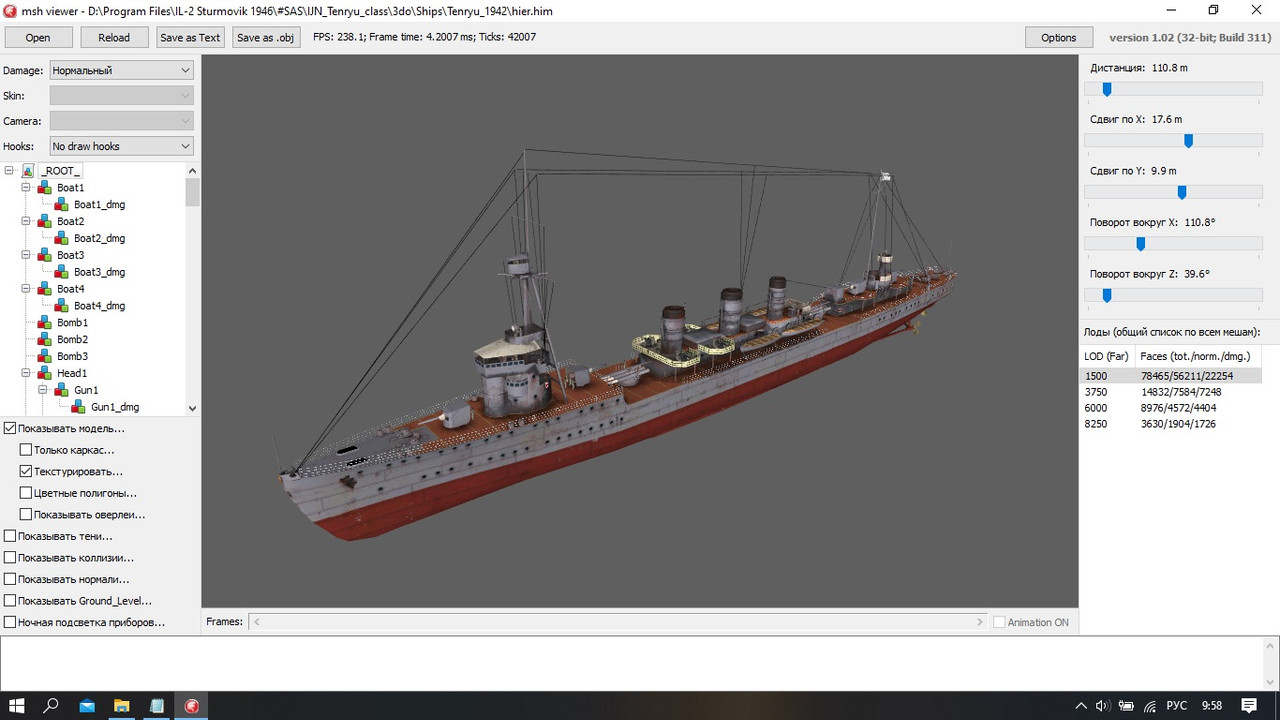Collapse the _ROOT_ tree node
The image size is (1280, 720).
9,171
